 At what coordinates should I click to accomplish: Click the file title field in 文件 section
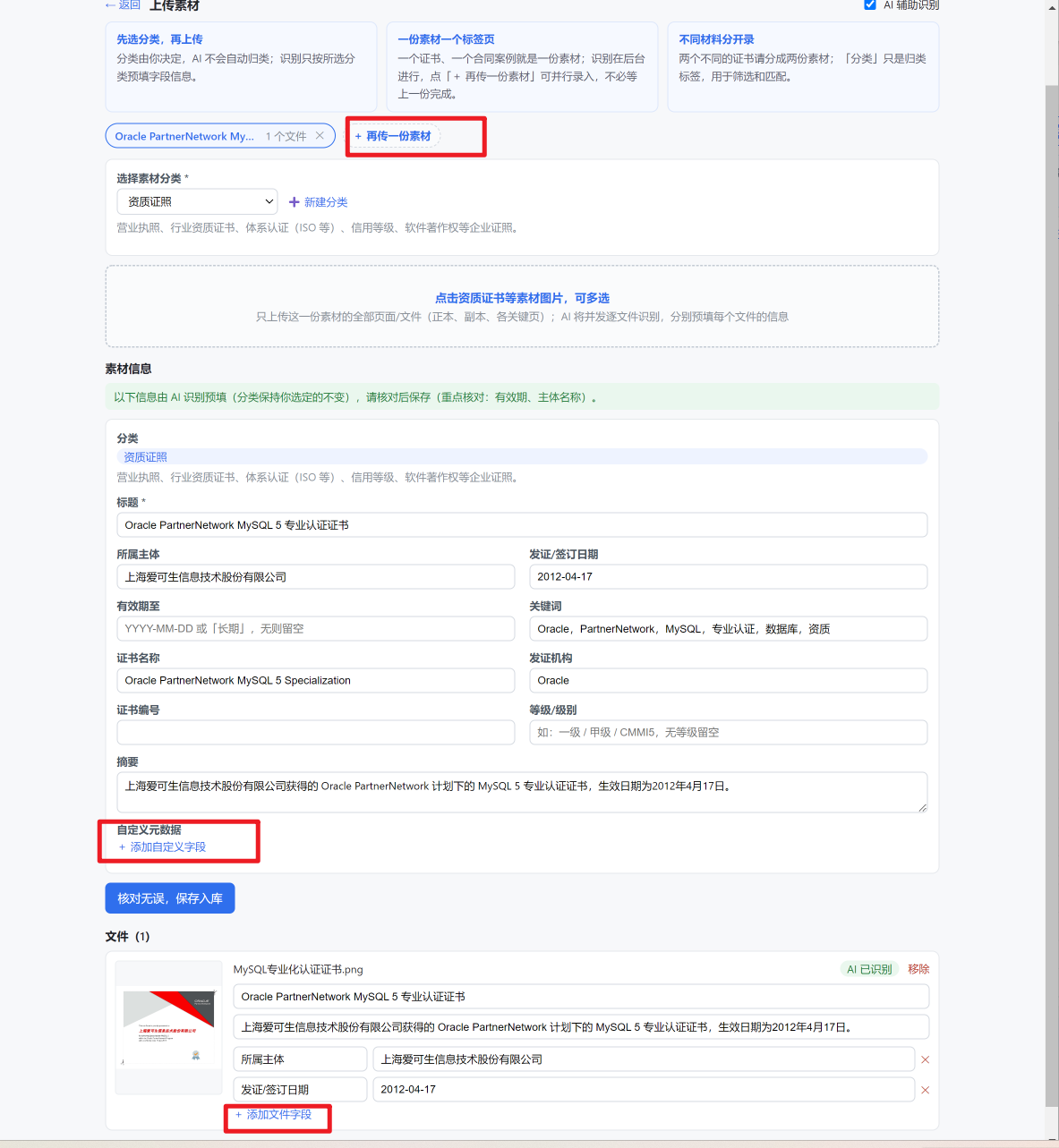581,997
